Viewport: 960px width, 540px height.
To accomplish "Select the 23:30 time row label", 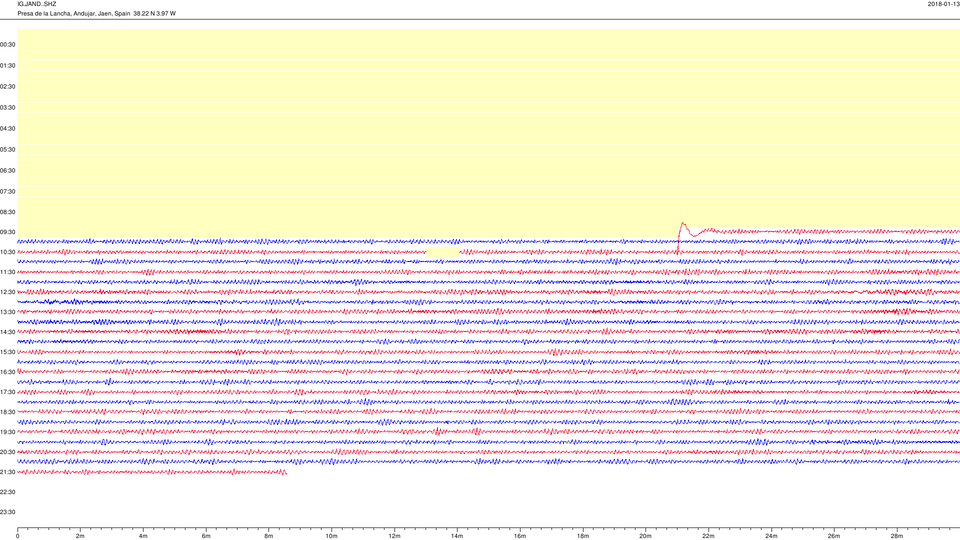I will click(8, 512).
